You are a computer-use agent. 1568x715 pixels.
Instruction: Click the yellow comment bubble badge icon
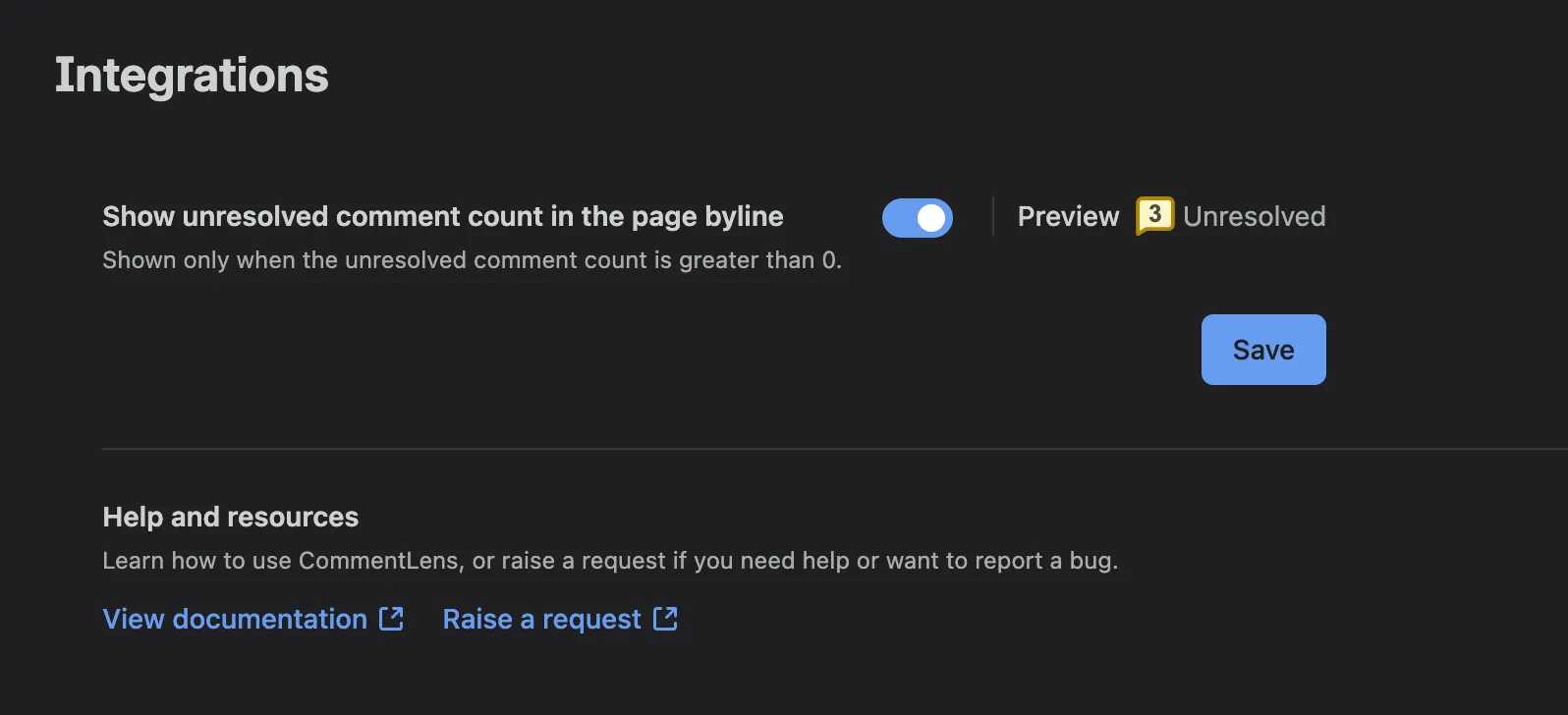pyautogui.click(x=1154, y=215)
